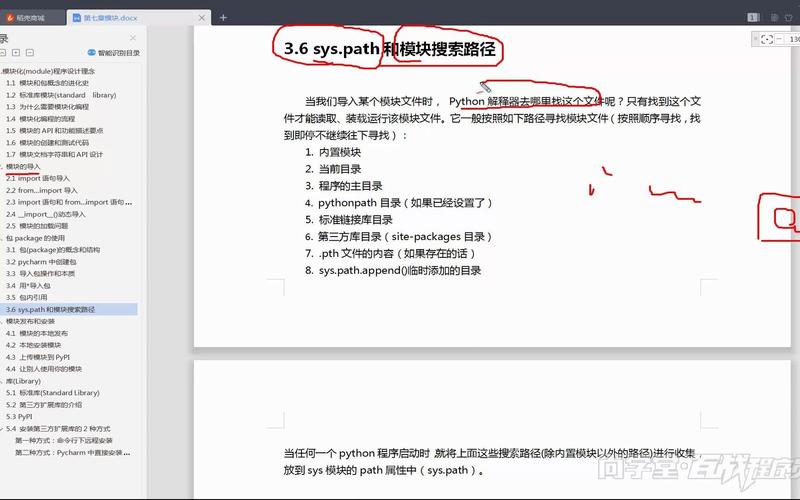Navigate to 3.5 包内引用
This screenshot has height=500, width=800.
click(27, 297)
